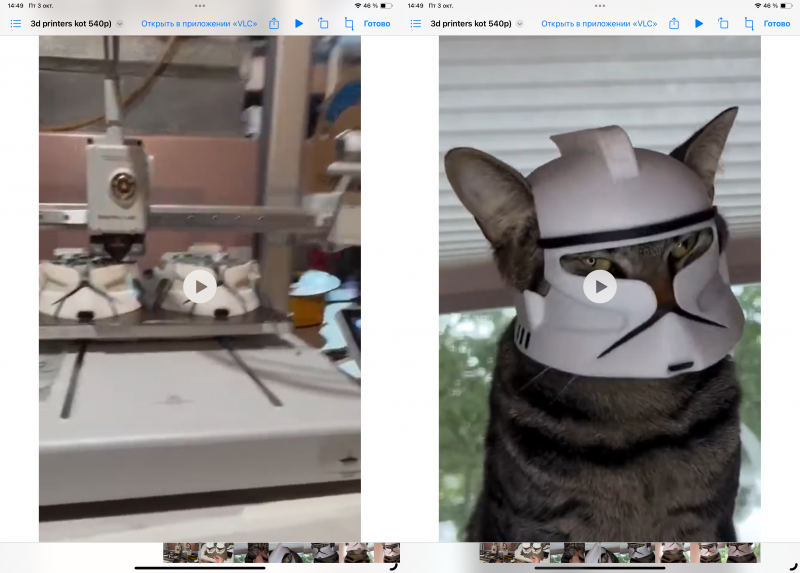Open multitasking dots menu atop right pane

(x=600, y=5)
